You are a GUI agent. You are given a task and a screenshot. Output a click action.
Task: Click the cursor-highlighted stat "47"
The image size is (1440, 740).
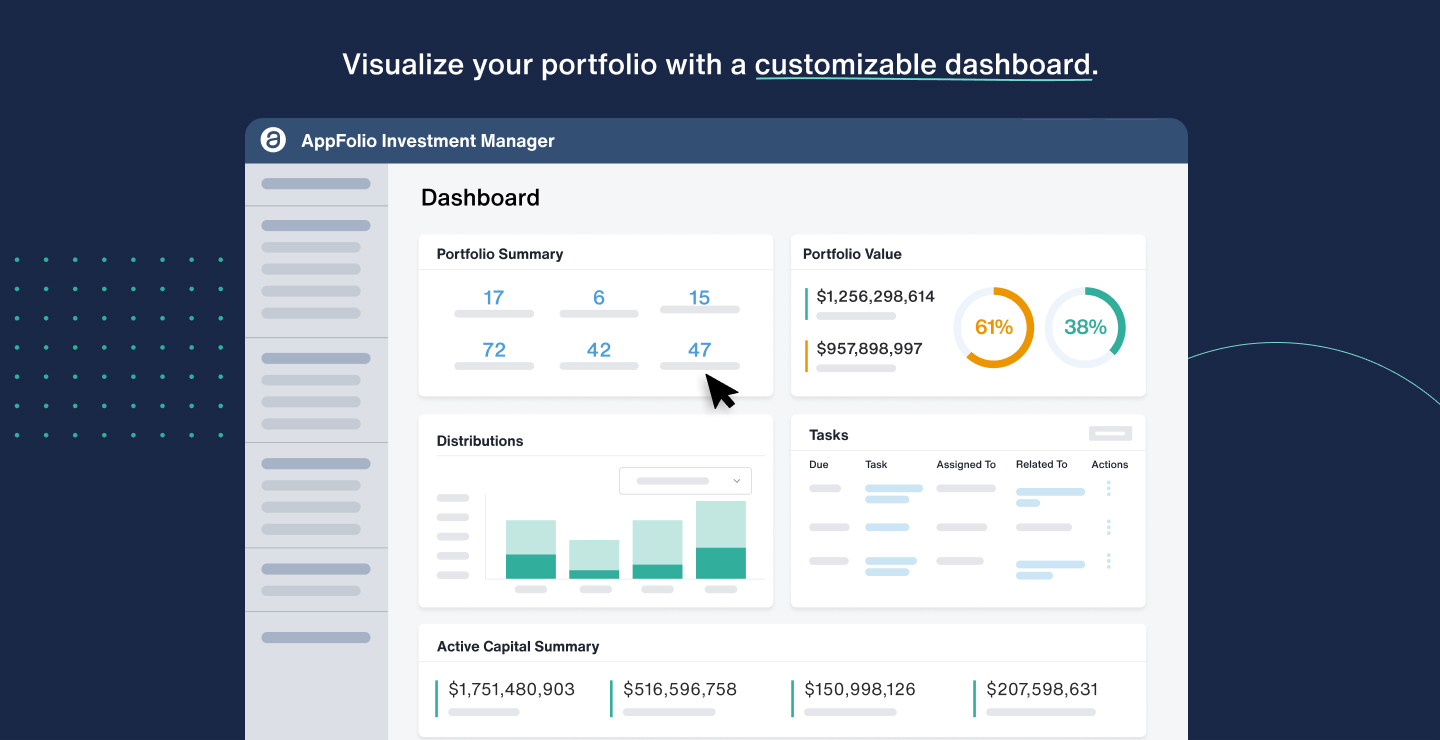700,349
